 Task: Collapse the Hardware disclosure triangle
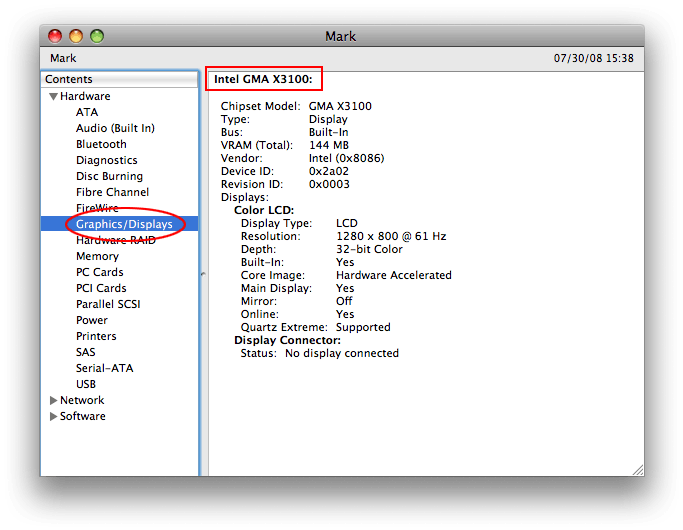click(52, 97)
